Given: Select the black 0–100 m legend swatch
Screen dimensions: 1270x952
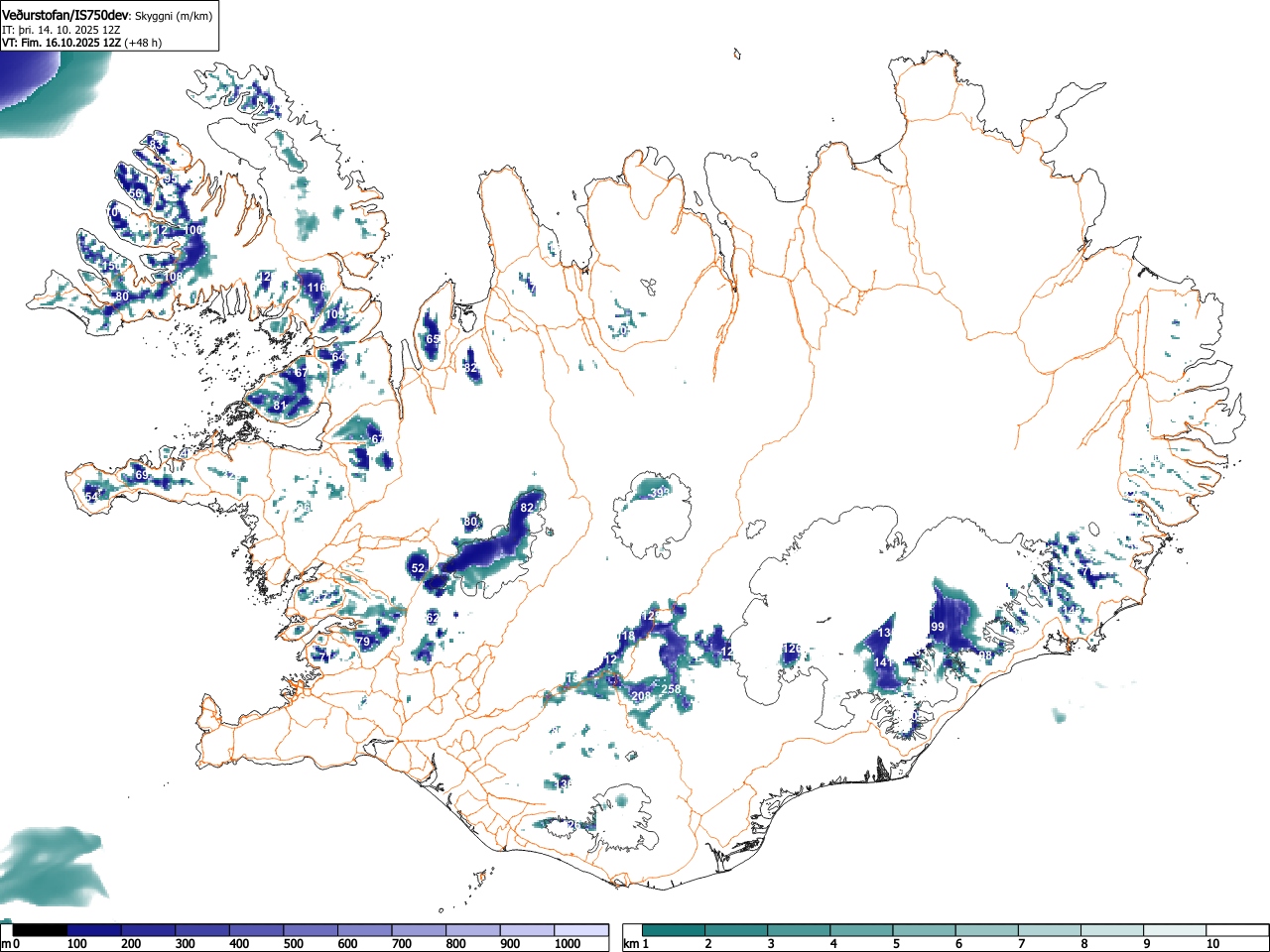Looking at the screenshot, I should pyautogui.click(x=40, y=930).
